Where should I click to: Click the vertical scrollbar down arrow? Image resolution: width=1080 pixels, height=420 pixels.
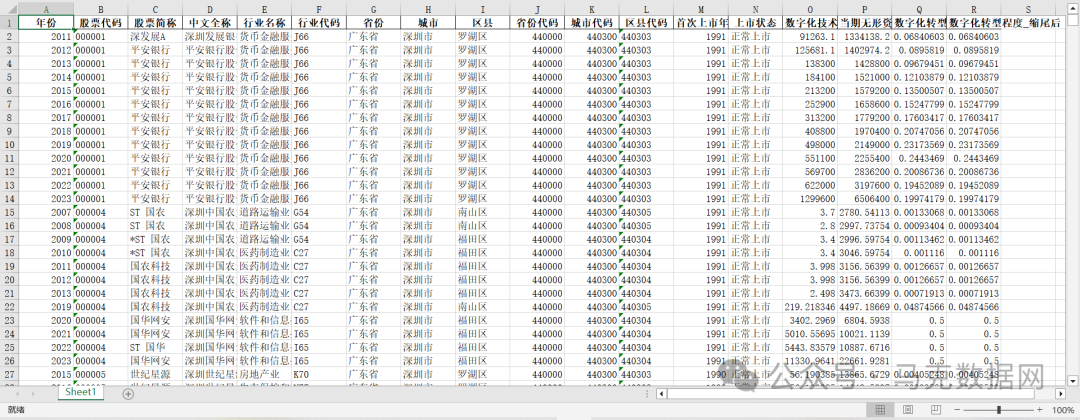pyautogui.click(x=1072, y=380)
